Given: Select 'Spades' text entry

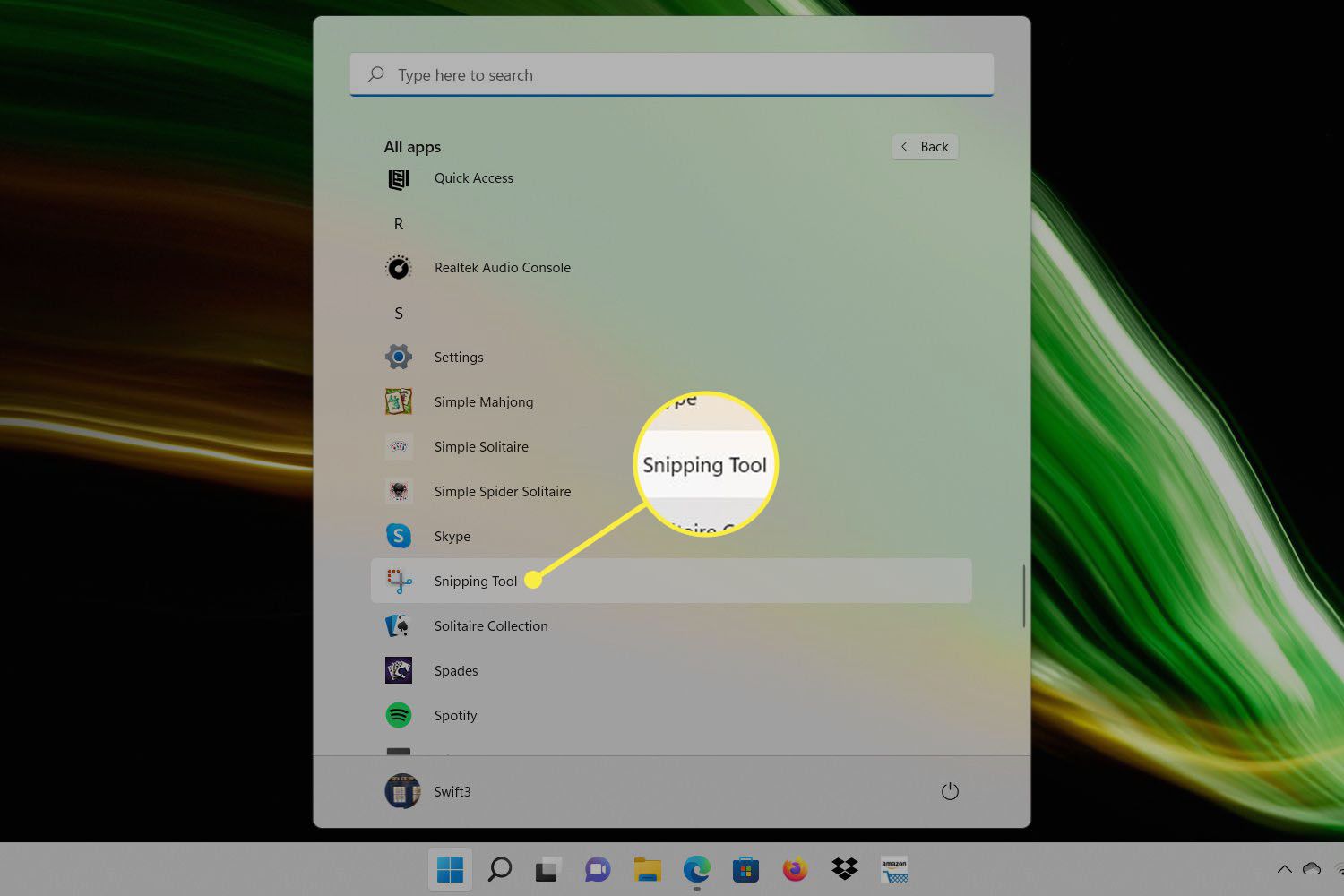Looking at the screenshot, I should click(456, 671).
